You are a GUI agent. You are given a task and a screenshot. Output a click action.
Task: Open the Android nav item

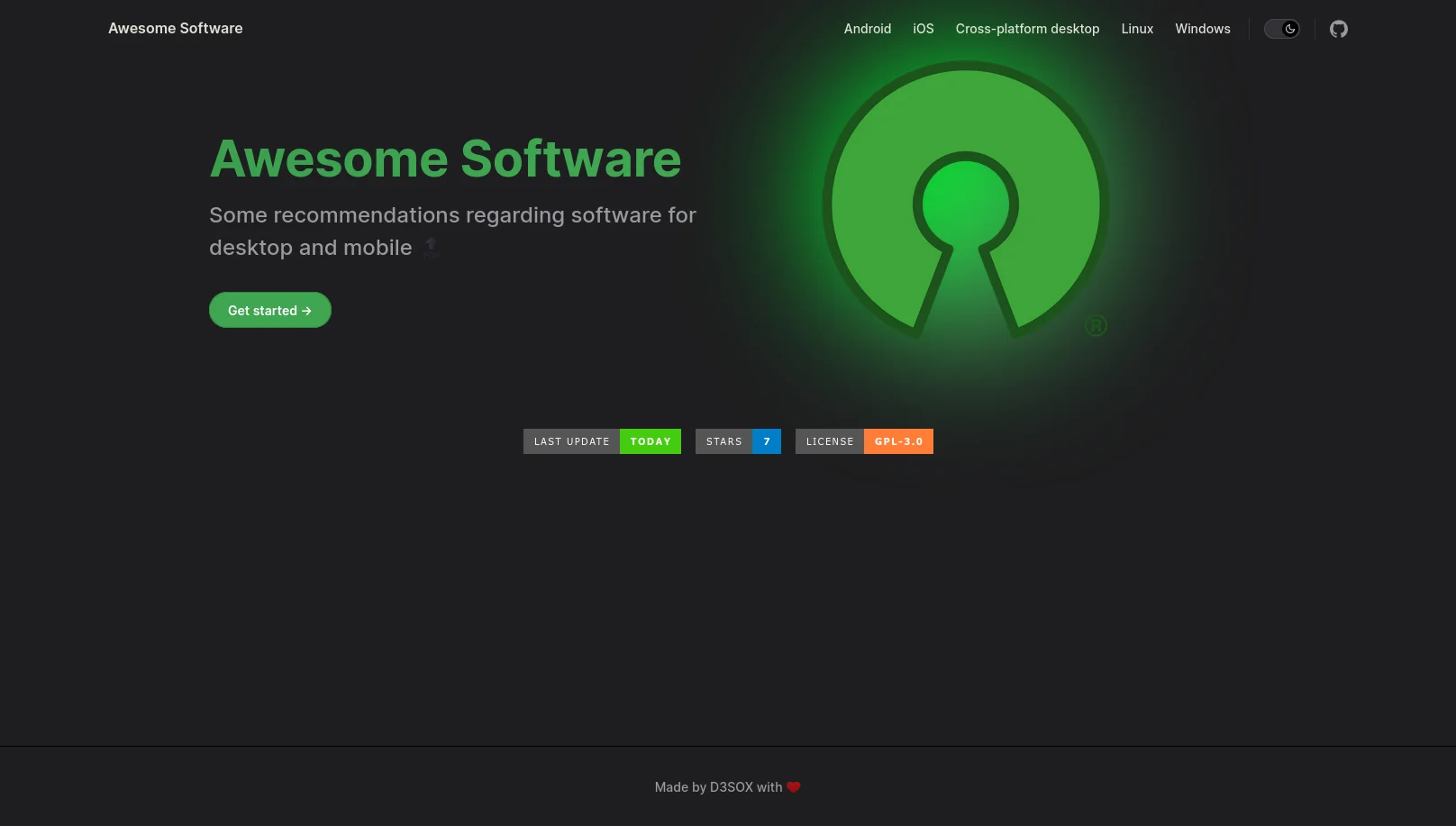point(868,29)
